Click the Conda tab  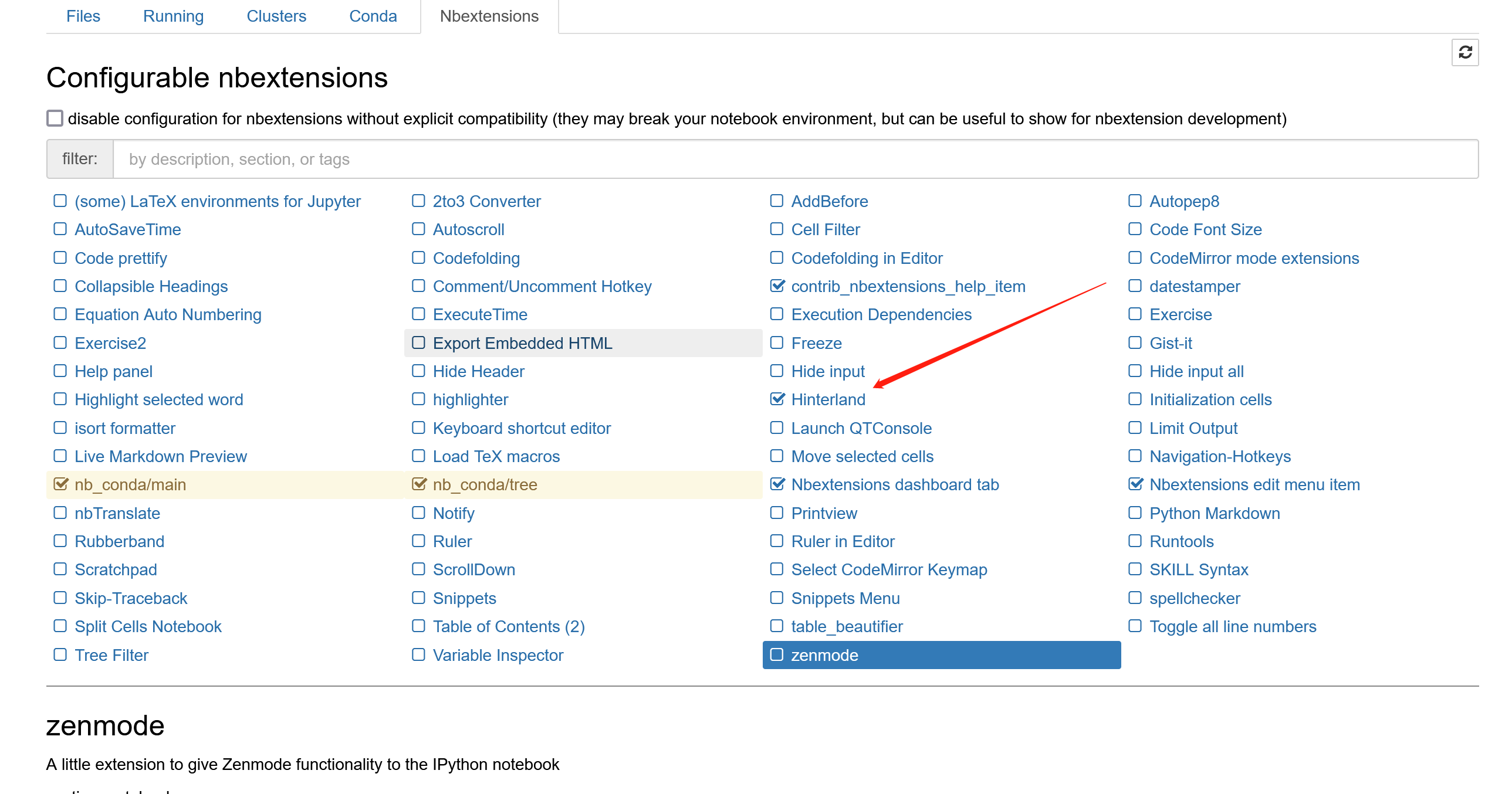point(372,16)
